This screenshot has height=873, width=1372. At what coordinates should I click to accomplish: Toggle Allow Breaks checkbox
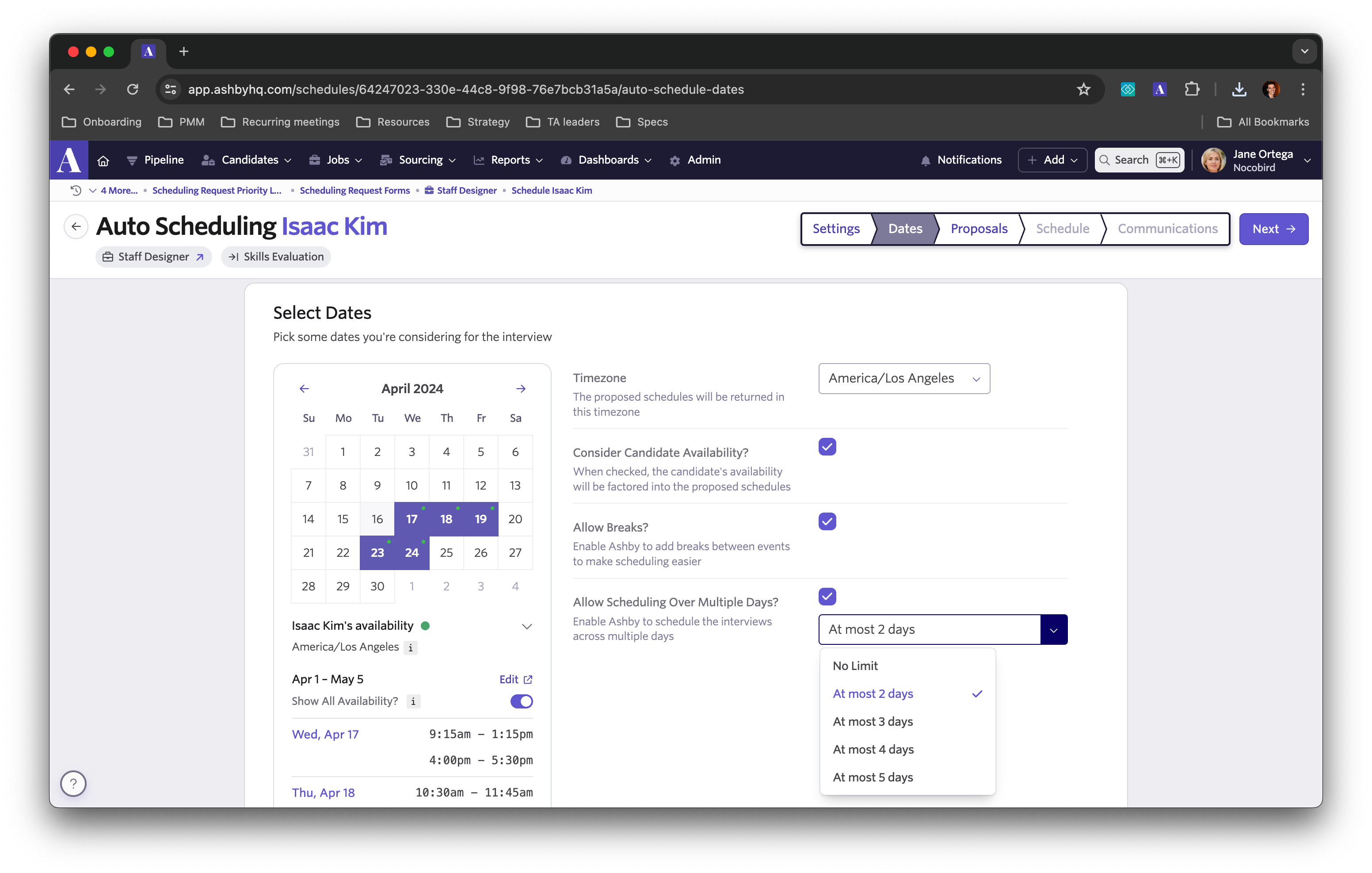click(x=827, y=521)
